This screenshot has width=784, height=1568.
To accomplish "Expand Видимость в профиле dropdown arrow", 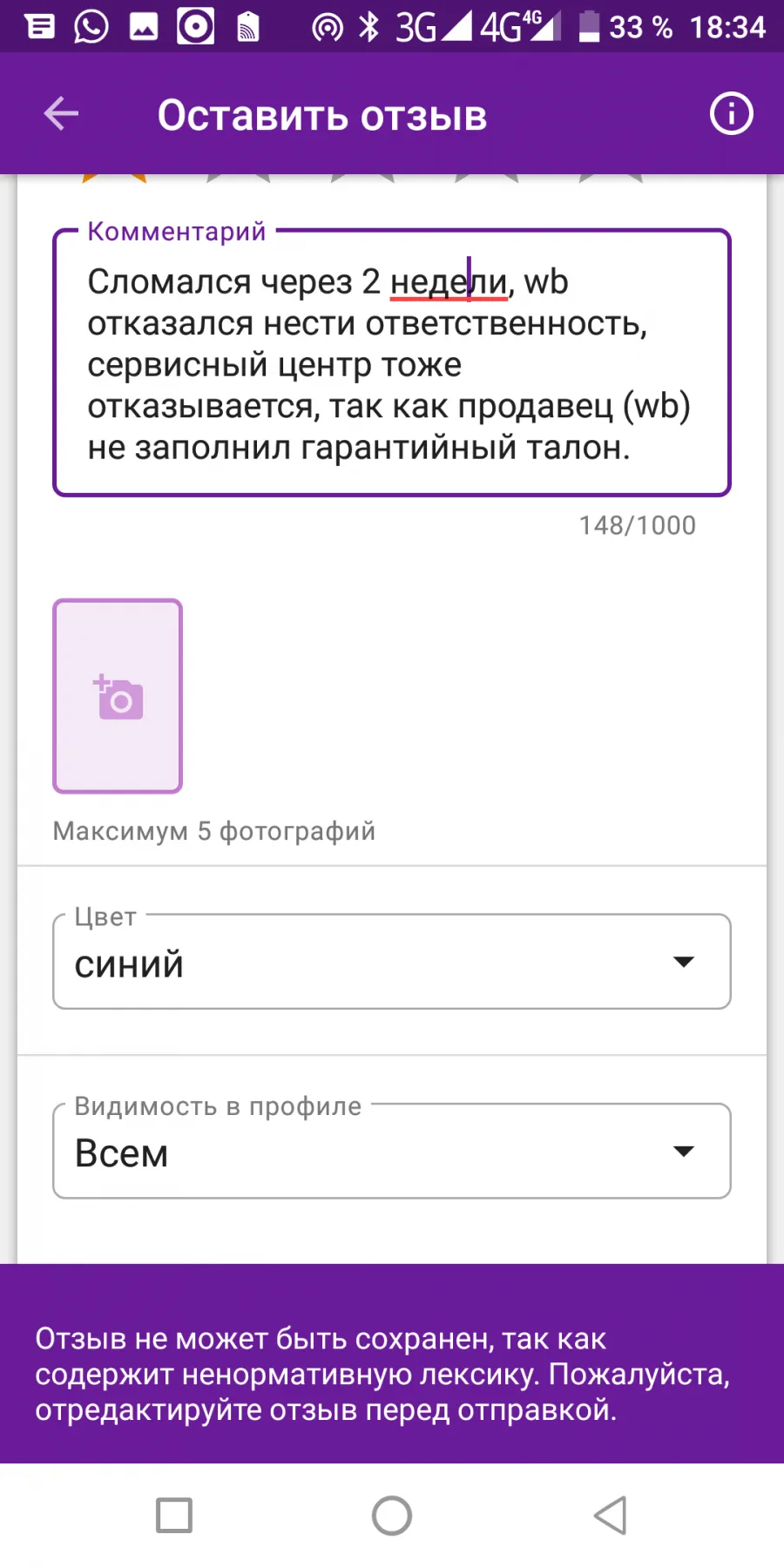I will 684,1152.
